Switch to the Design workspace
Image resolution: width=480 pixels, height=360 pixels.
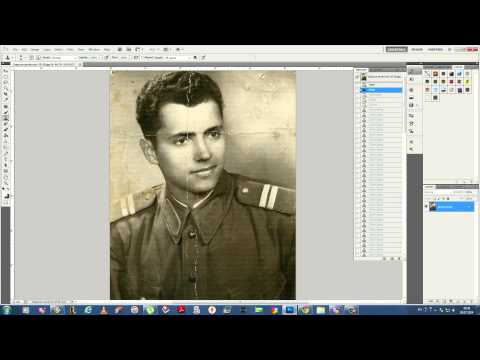[x=417, y=49]
